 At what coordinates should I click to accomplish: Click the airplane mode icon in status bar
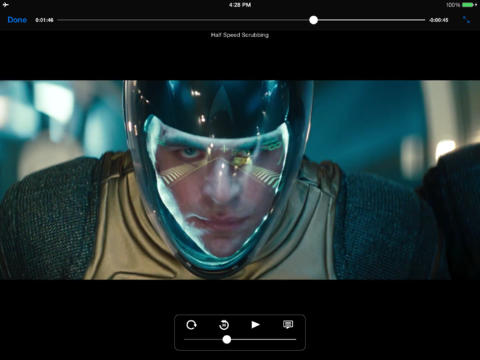point(6,5)
